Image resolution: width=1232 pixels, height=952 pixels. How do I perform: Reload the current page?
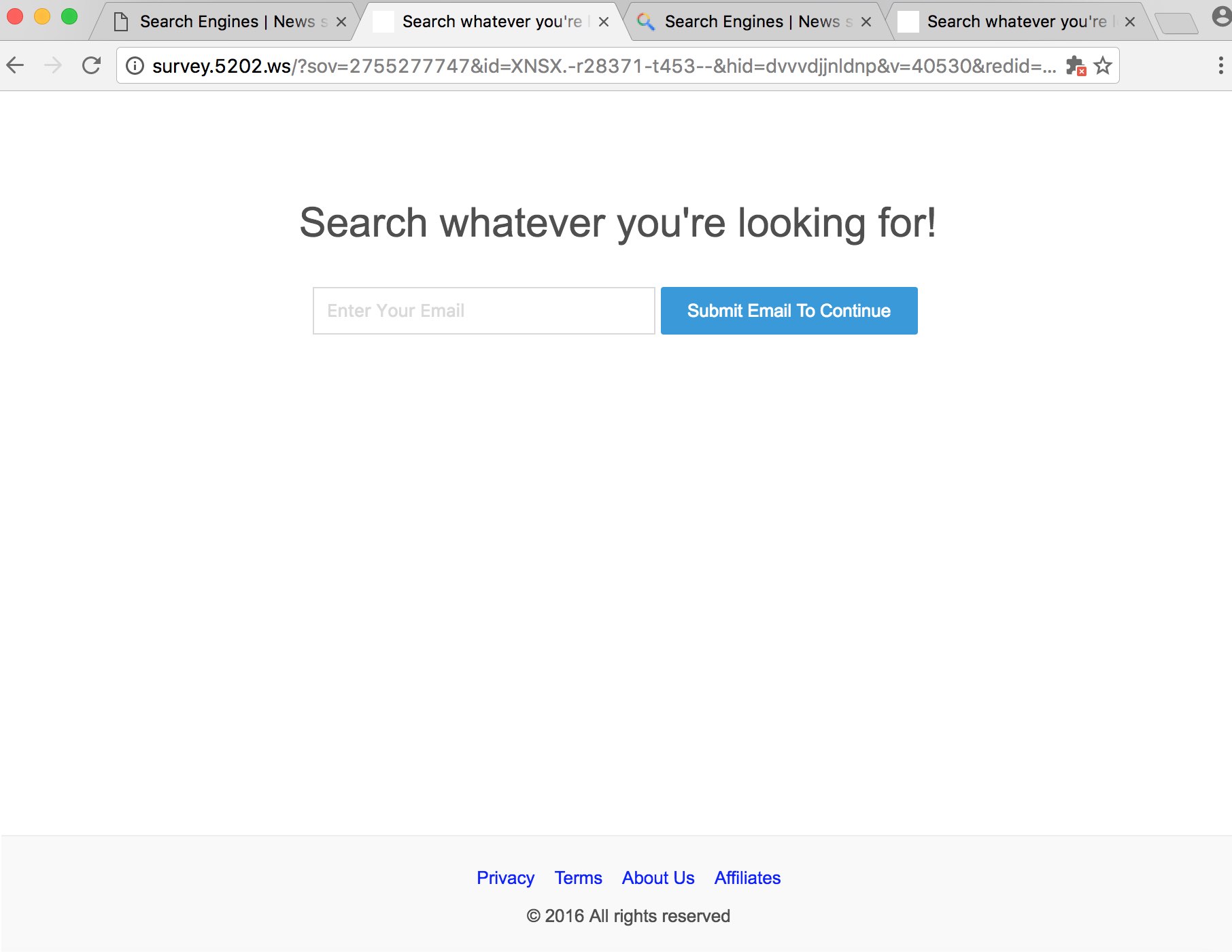click(91, 65)
